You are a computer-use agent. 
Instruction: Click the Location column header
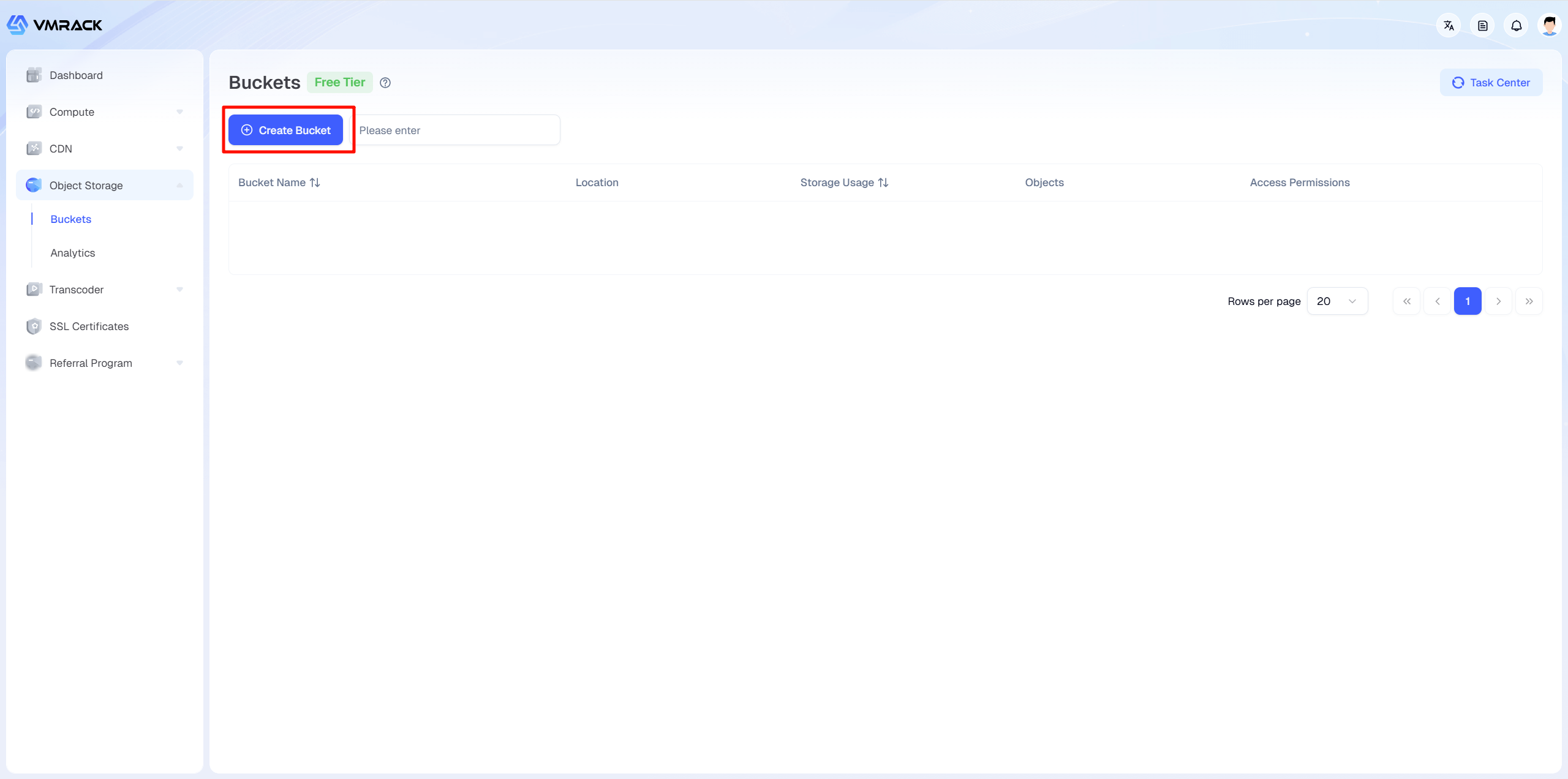pyautogui.click(x=597, y=183)
